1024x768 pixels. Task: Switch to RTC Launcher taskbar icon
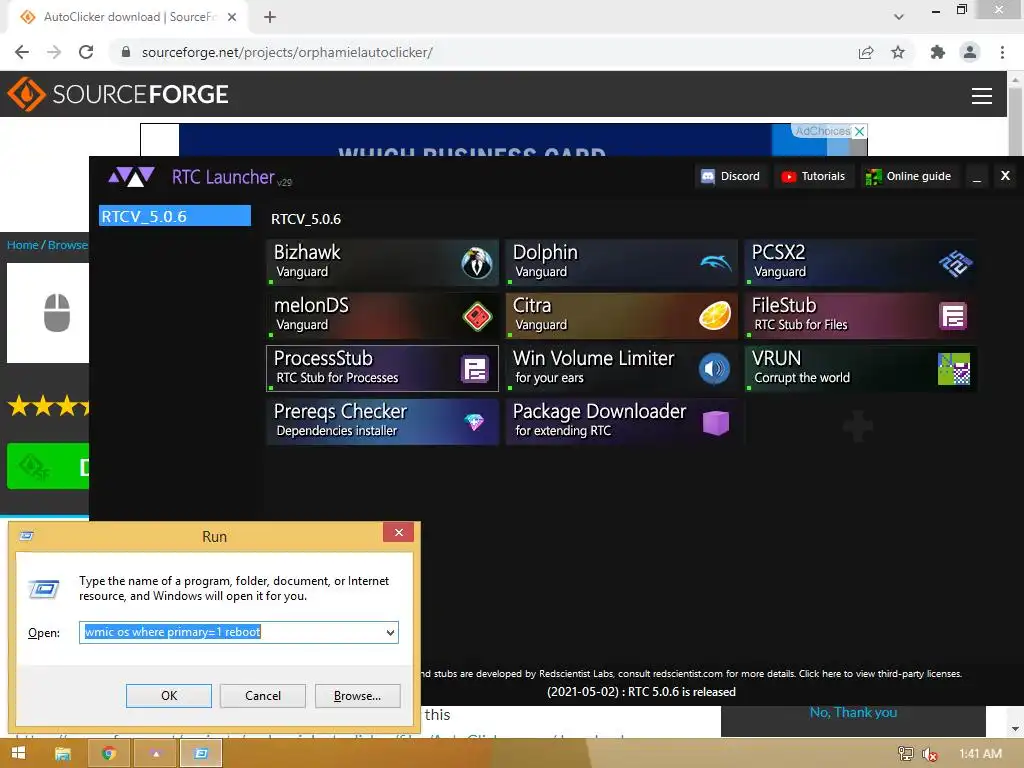(155, 754)
